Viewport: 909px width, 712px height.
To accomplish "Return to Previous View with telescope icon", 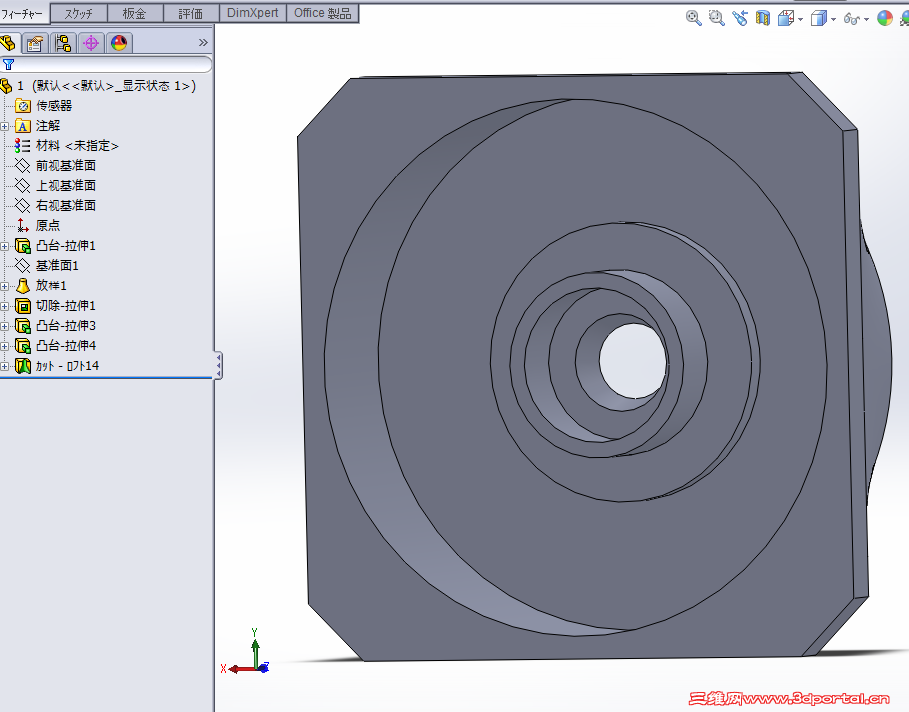I will point(740,18).
